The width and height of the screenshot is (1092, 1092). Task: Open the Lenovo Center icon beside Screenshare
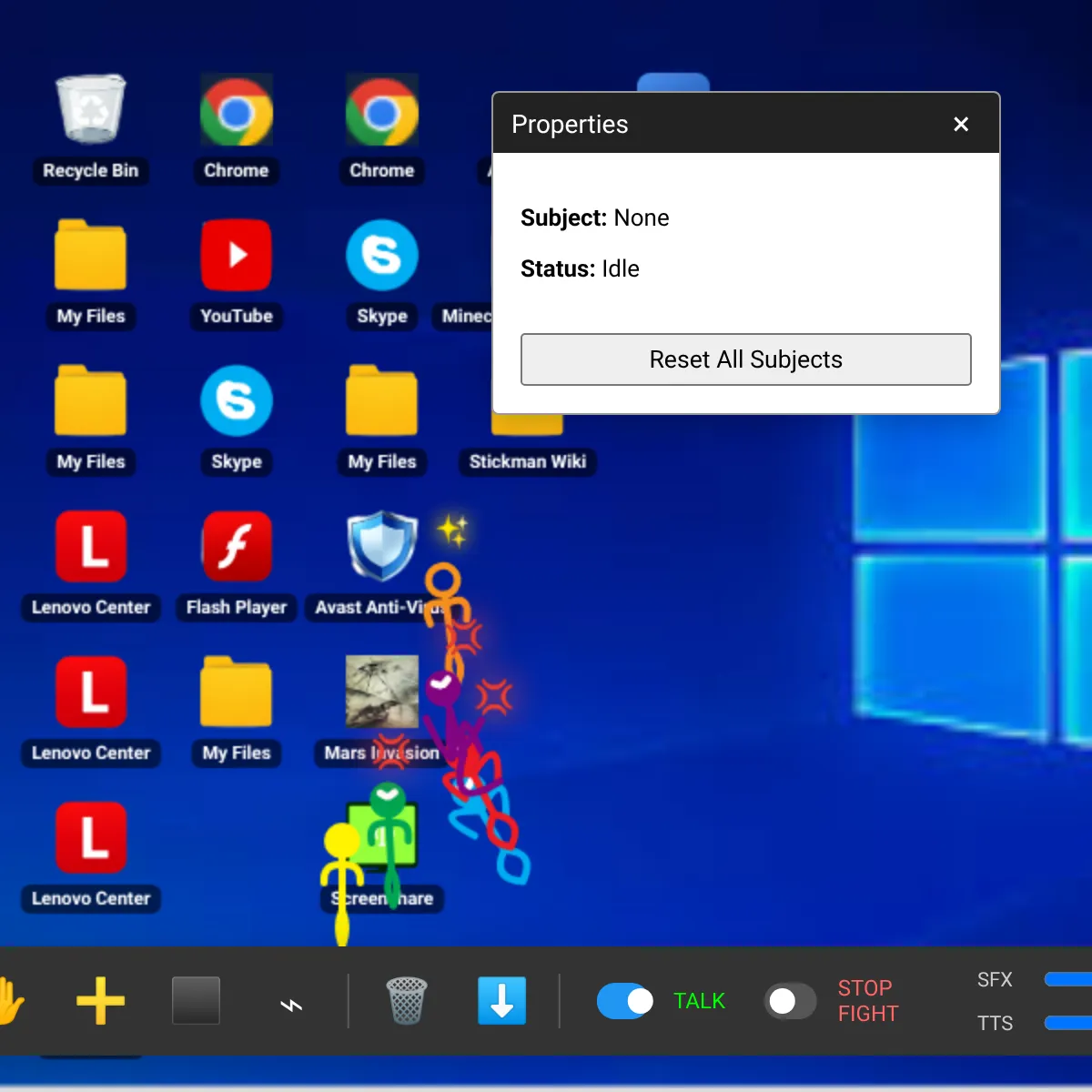click(90, 837)
